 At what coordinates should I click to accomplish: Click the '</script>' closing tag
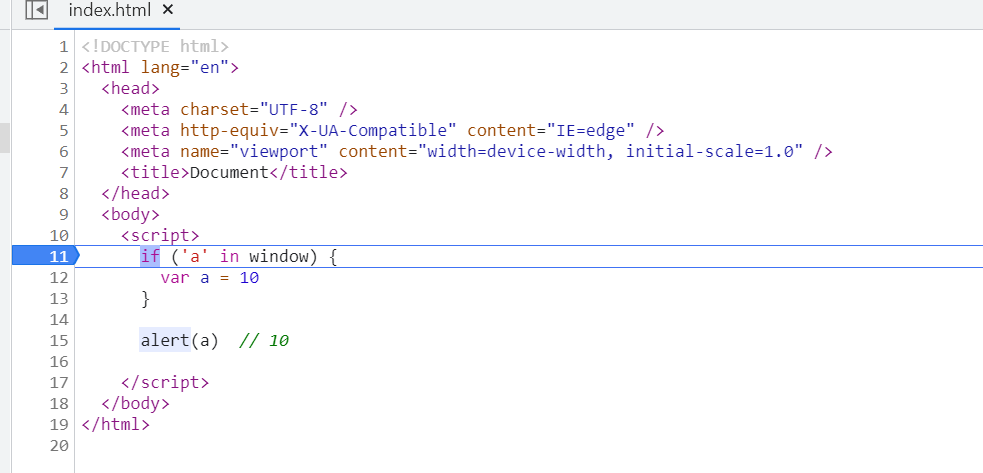pyautogui.click(x=165, y=383)
